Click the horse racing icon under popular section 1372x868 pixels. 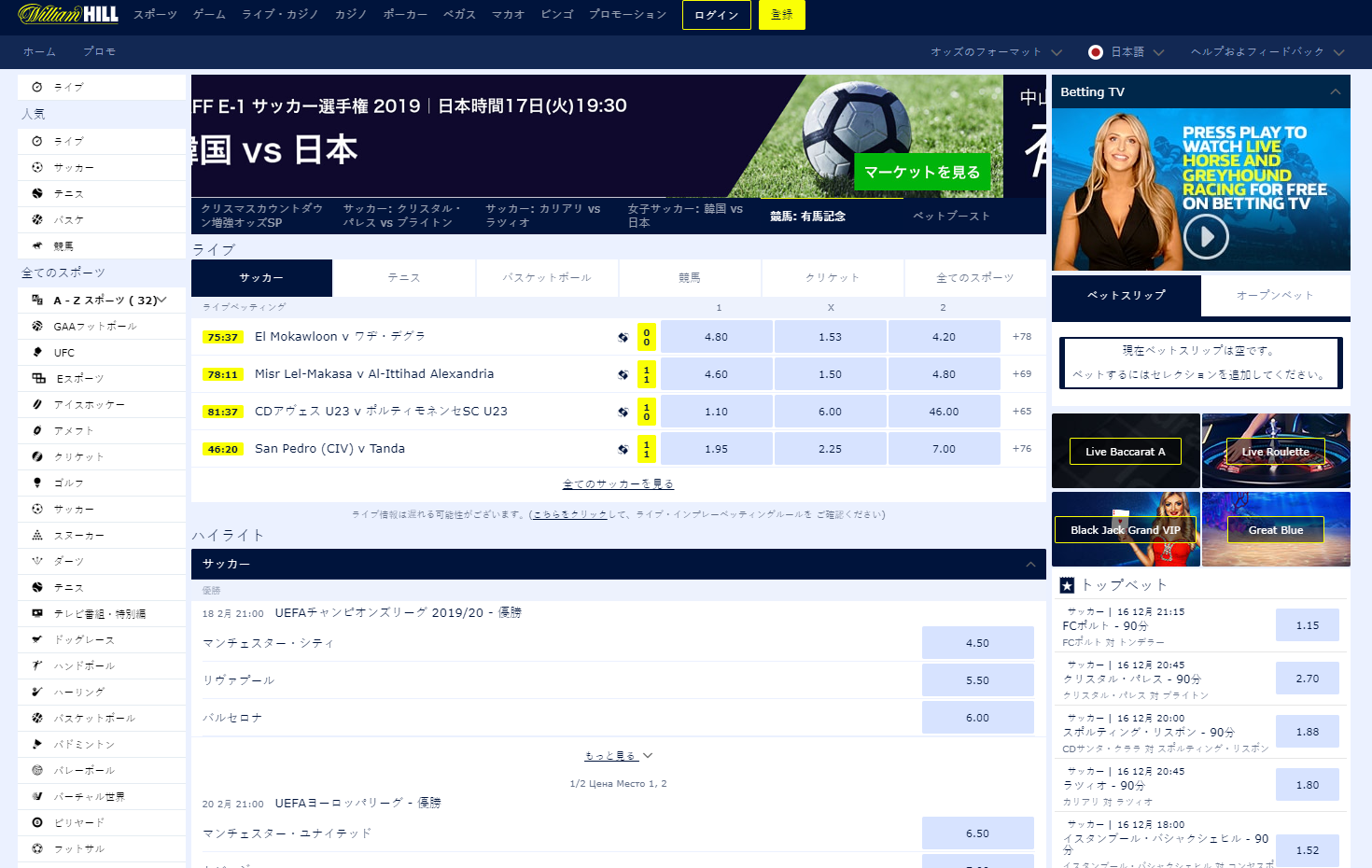pyautogui.click(x=37, y=245)
